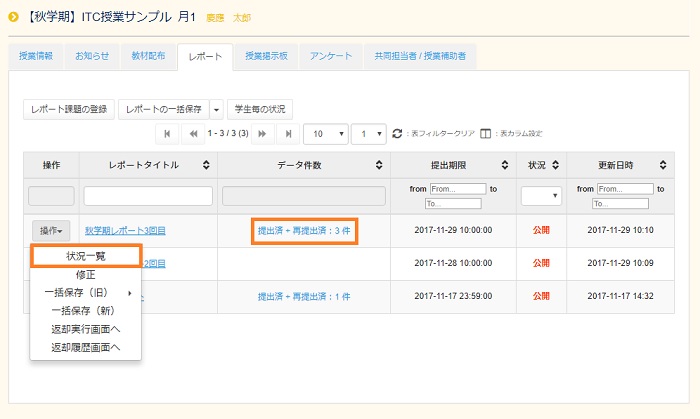The height and width of the screenshot is (419, 700).
Task: Jump to the last table page icon
Action: click(x=289, y=133)
